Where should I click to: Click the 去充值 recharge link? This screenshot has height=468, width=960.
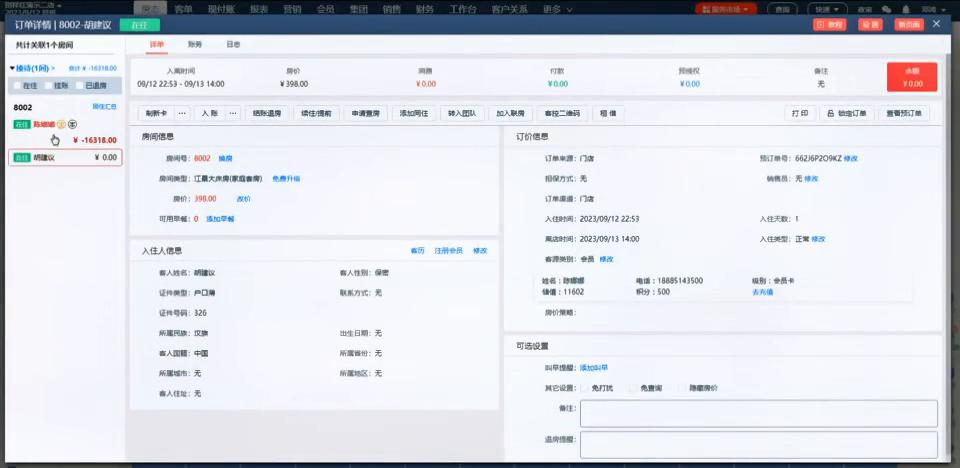[762, 292]
